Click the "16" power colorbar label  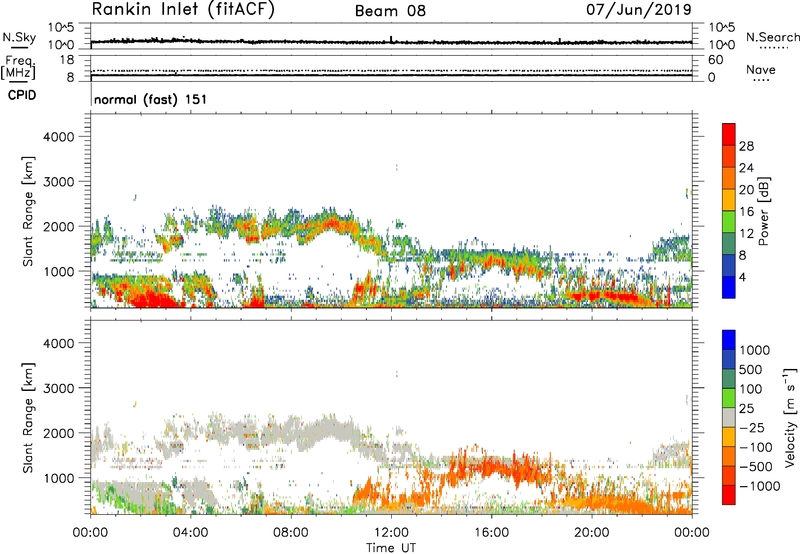click(746, 212)
